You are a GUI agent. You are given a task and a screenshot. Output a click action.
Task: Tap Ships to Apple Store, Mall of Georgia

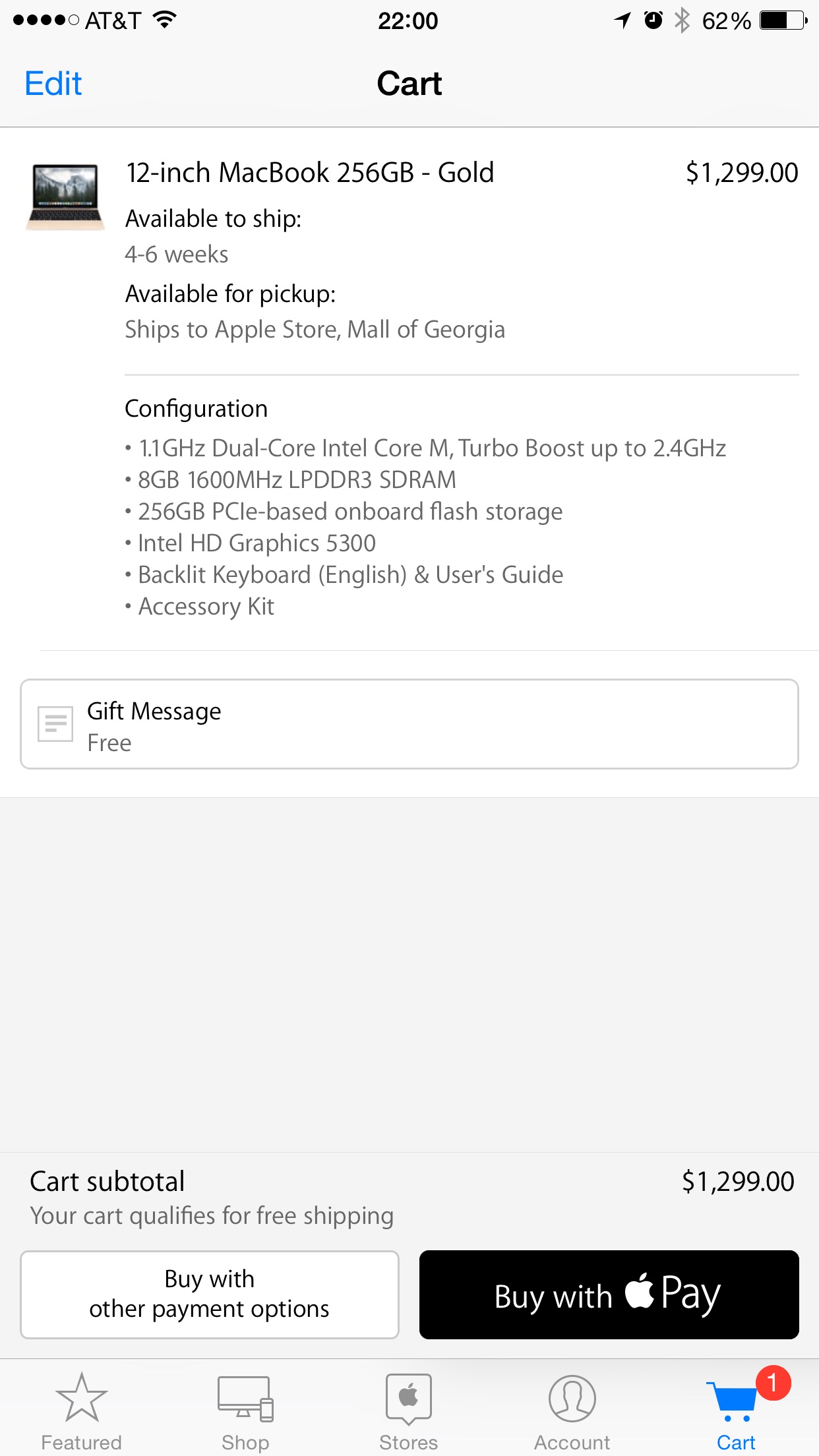point(315,330)
